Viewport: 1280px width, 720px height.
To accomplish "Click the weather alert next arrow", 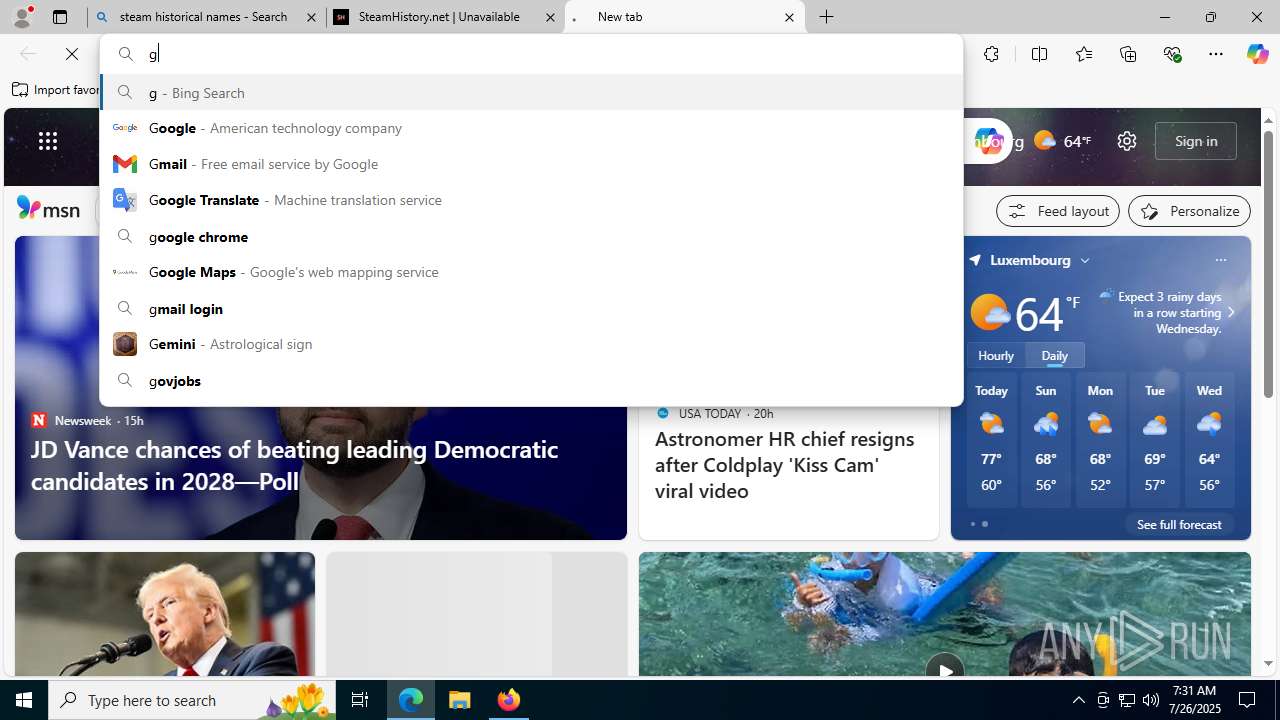I will (x=1231, y=312).
